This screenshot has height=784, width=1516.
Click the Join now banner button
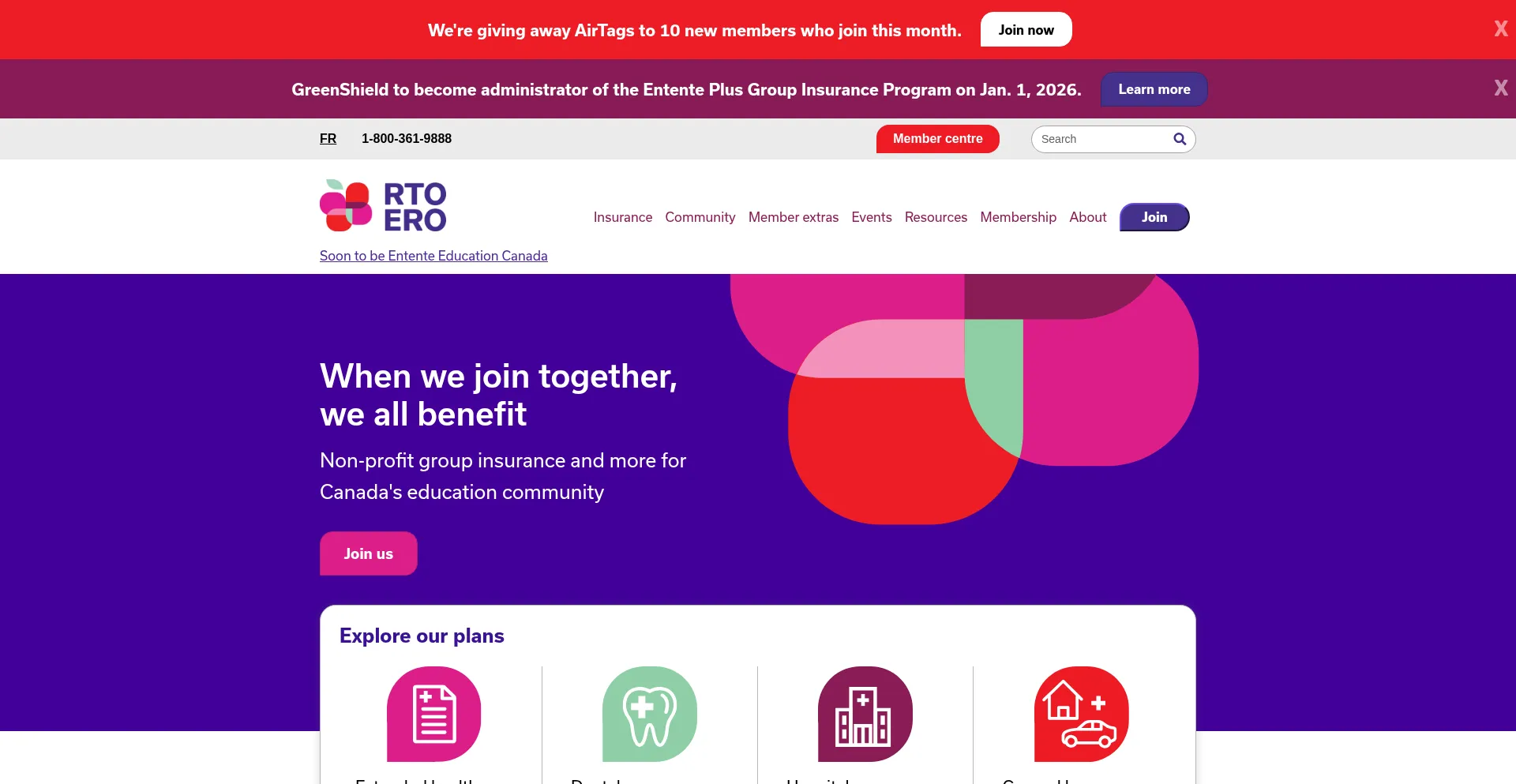coord(1026,30)
